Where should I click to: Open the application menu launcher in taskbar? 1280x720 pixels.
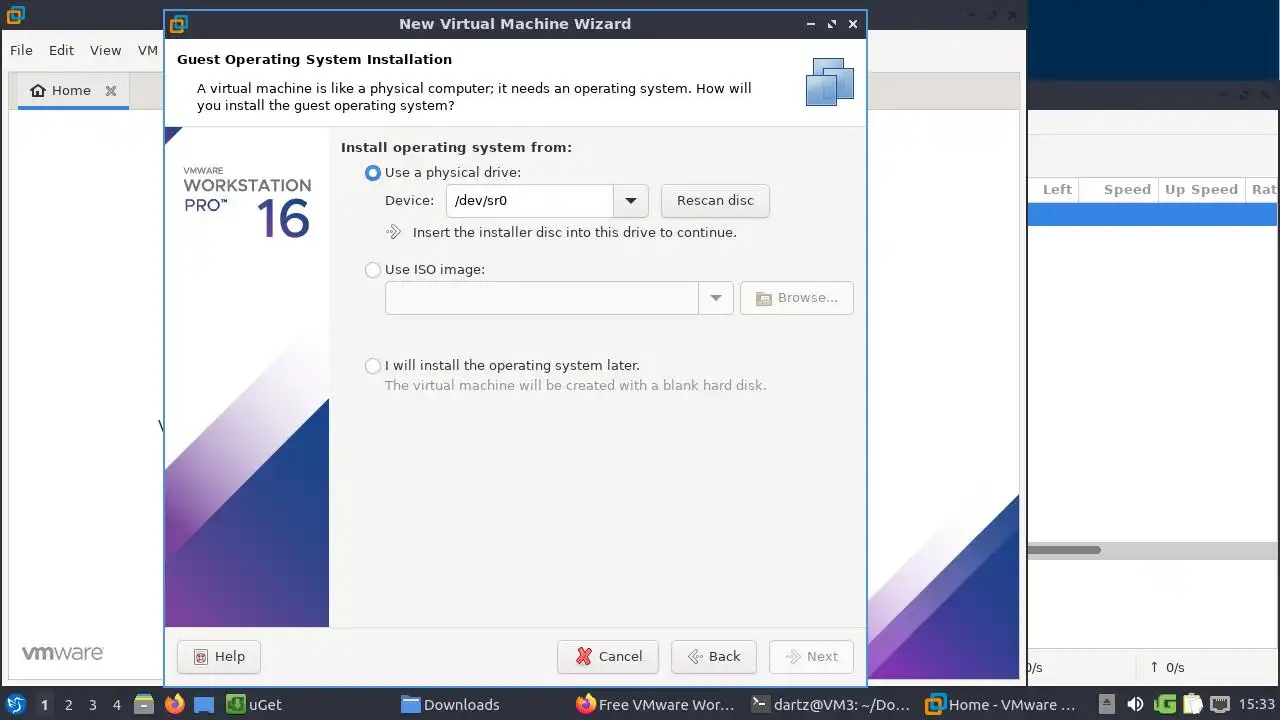pos(16,705)
